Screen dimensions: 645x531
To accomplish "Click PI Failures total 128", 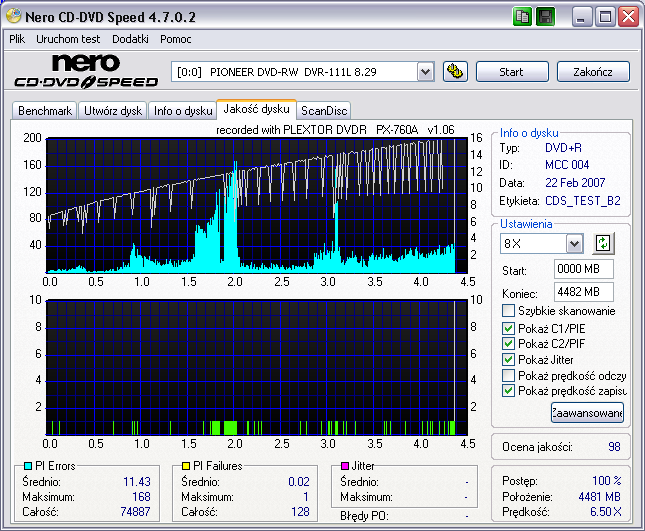I will 300,512.
